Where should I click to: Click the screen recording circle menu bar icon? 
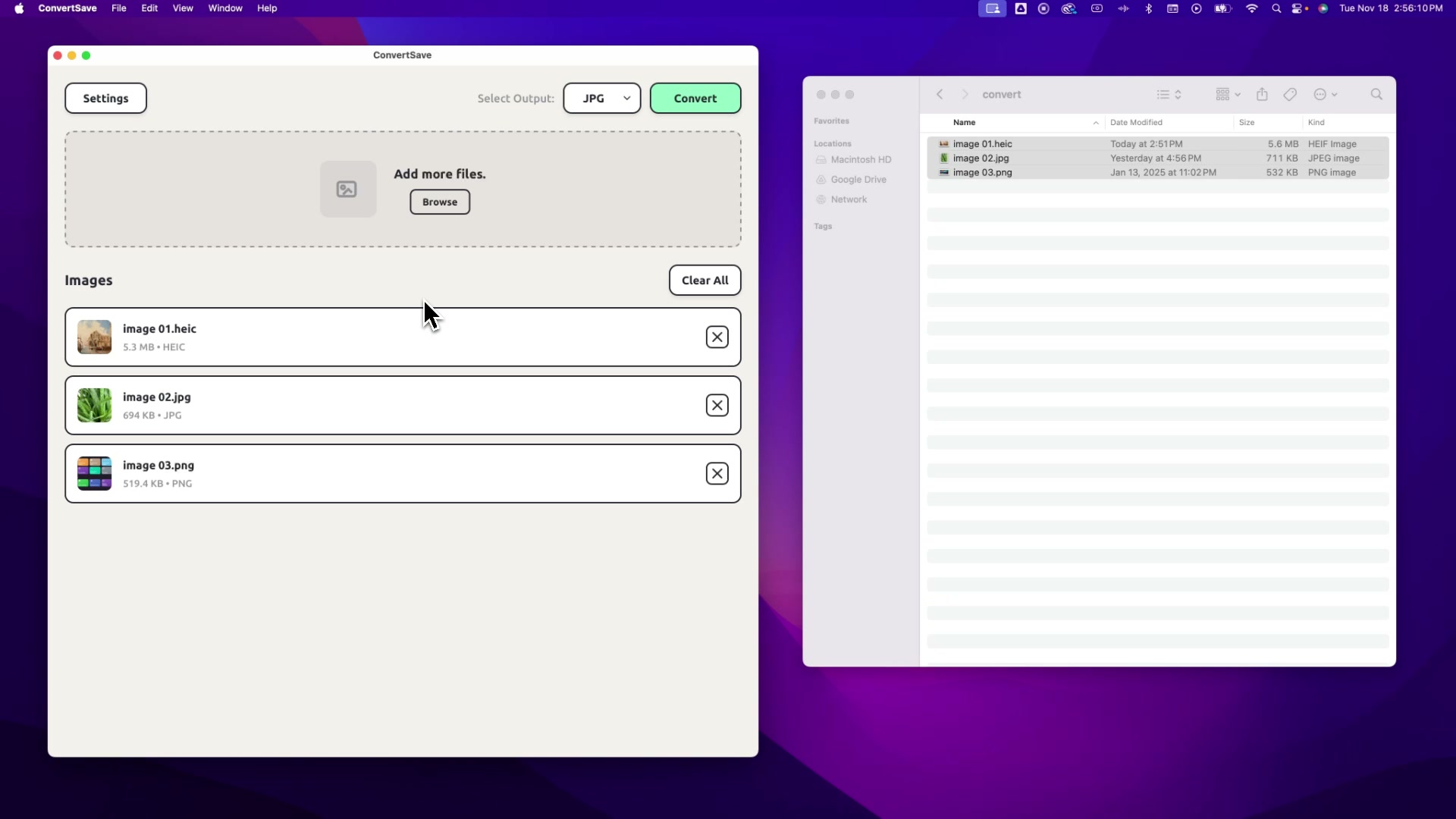(1043, 8)
